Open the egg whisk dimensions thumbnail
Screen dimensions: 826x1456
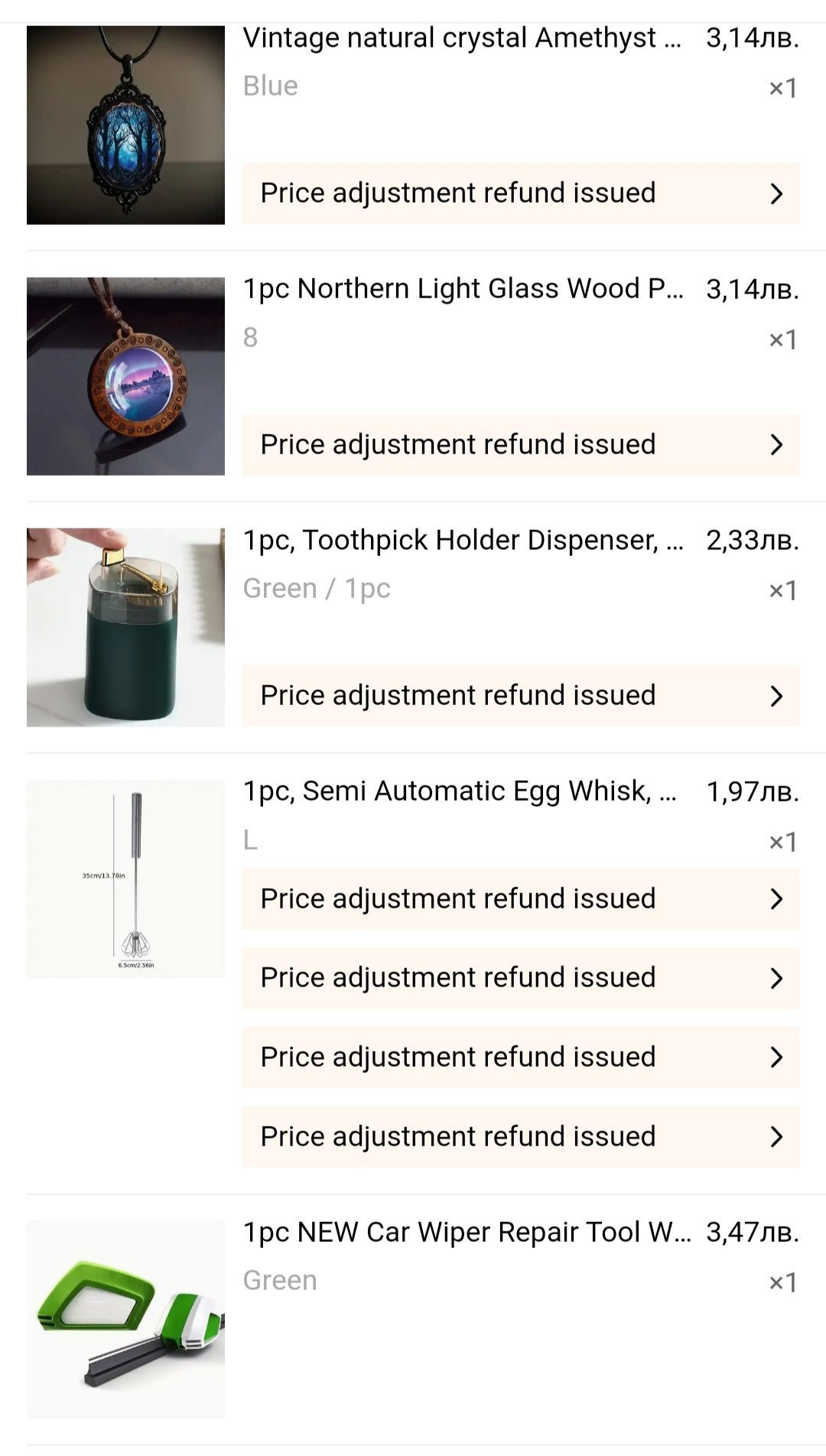[125, 879]
